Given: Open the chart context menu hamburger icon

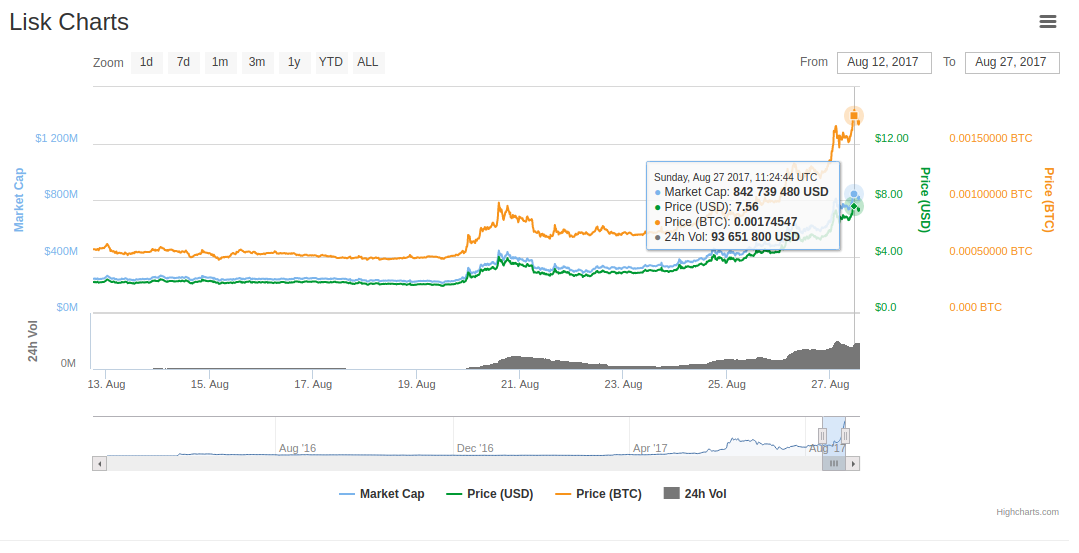Looking at the screenshot, I should 1047,22.
